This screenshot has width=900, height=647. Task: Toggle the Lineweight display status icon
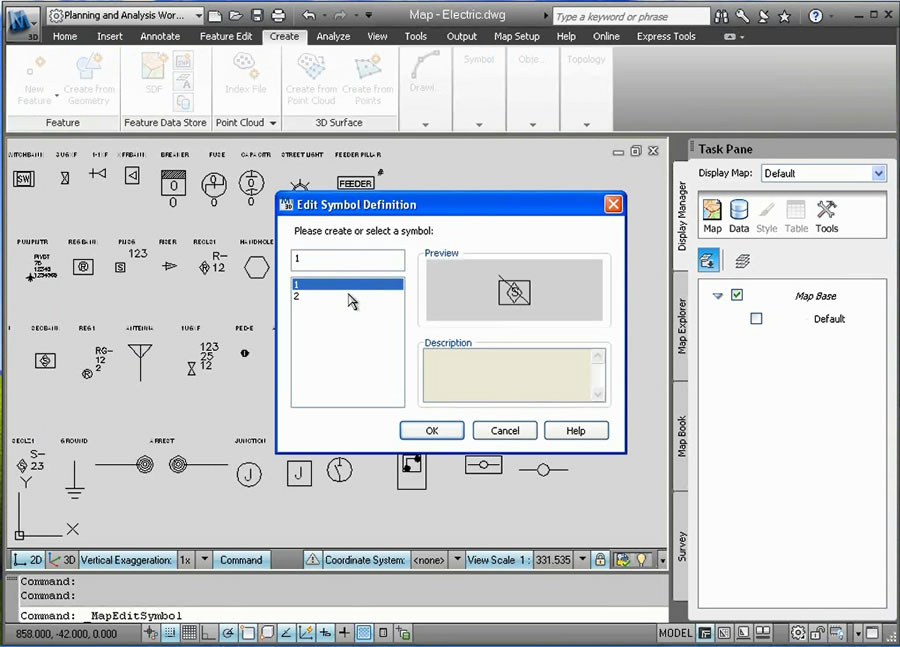[x=344, y=633]
